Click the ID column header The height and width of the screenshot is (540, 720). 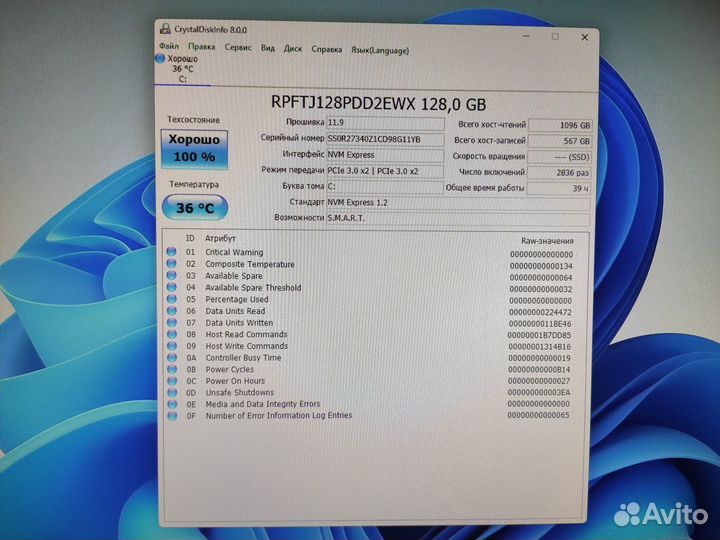click(190, 238)
